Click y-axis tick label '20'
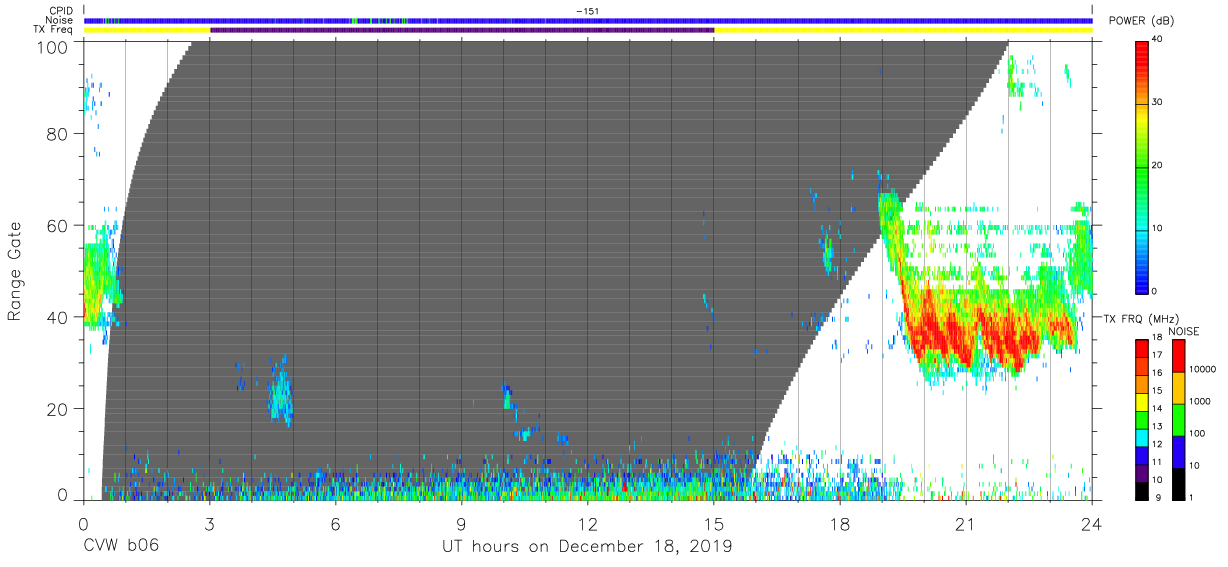 58,409
